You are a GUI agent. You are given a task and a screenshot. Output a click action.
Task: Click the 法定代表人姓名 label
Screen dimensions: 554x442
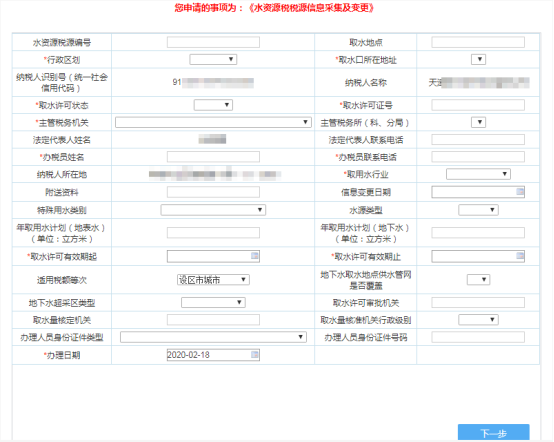coord(62,140)
